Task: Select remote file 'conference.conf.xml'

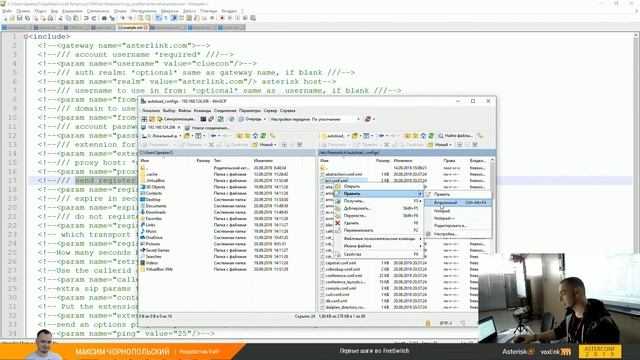Action: point(344,276)
